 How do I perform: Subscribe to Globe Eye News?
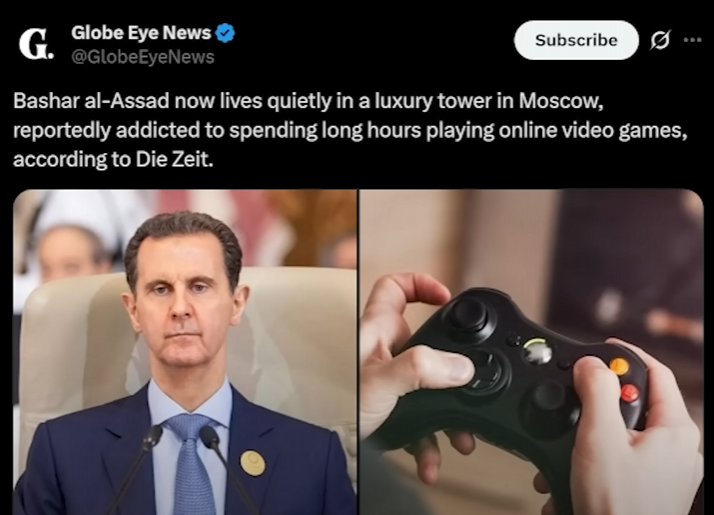tap(576, 40)
